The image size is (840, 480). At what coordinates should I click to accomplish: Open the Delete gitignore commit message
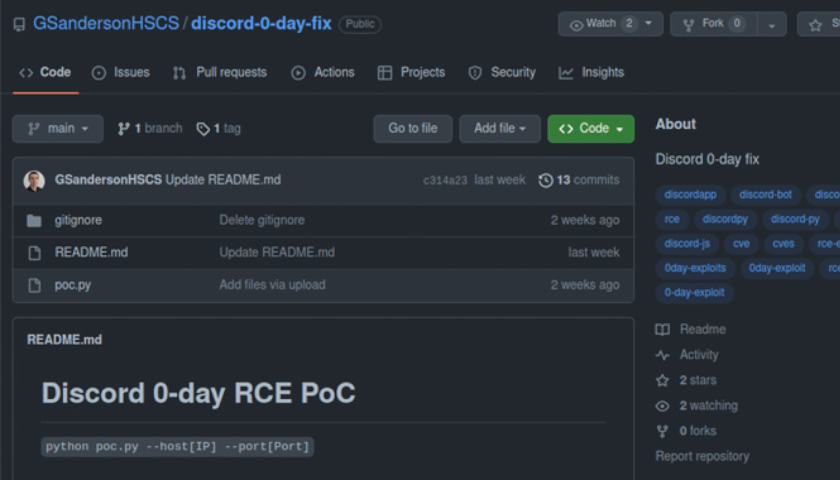tap(262, 220)
